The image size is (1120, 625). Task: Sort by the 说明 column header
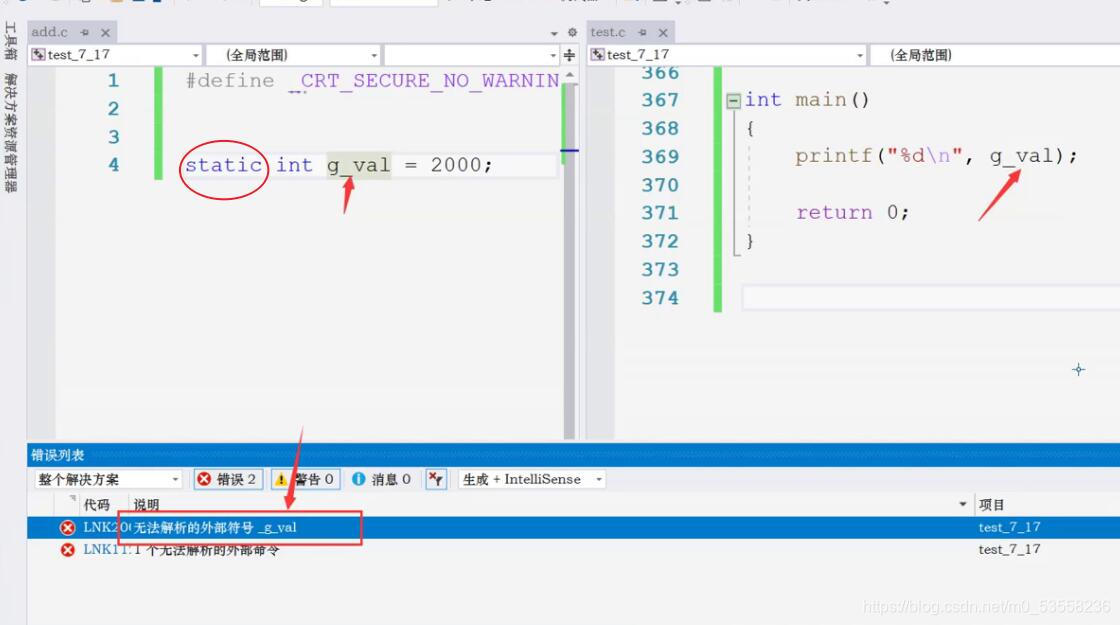pos(146,505)
